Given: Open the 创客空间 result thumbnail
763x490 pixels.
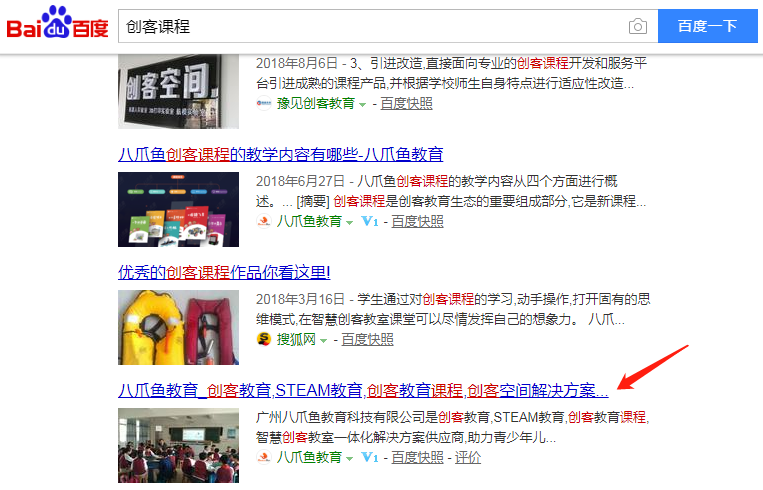Looking at the screenshot, I should click(x=179, y=91).
